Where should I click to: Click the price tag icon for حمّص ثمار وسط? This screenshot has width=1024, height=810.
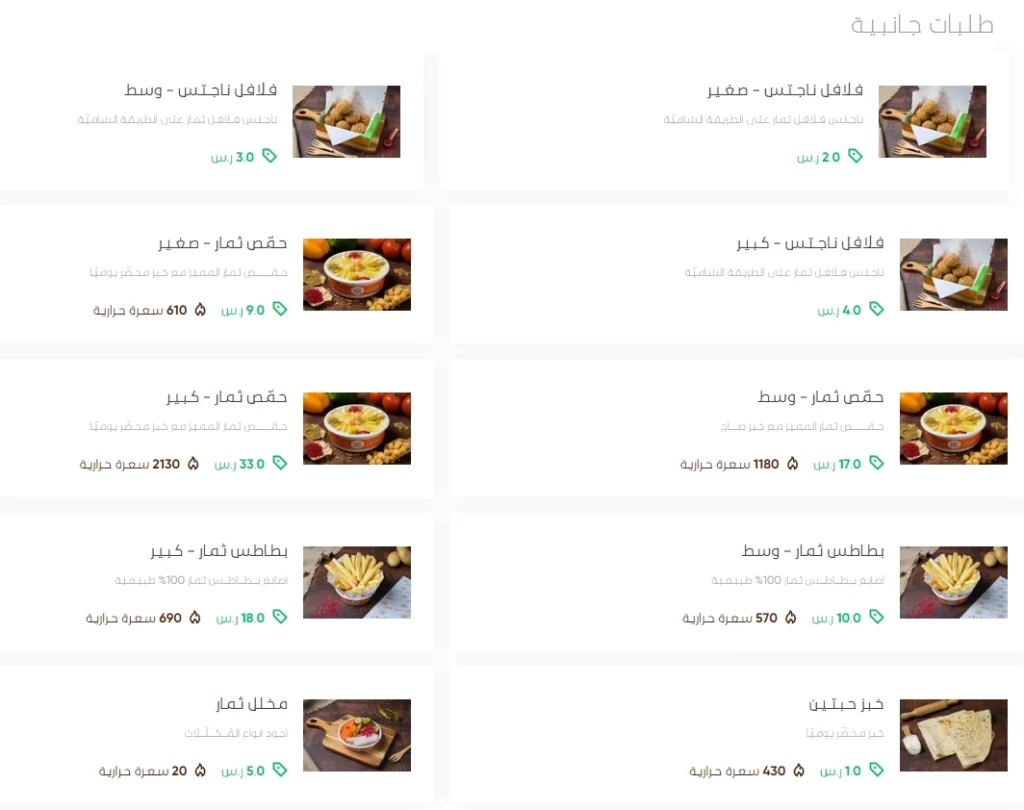pos(876,462)
